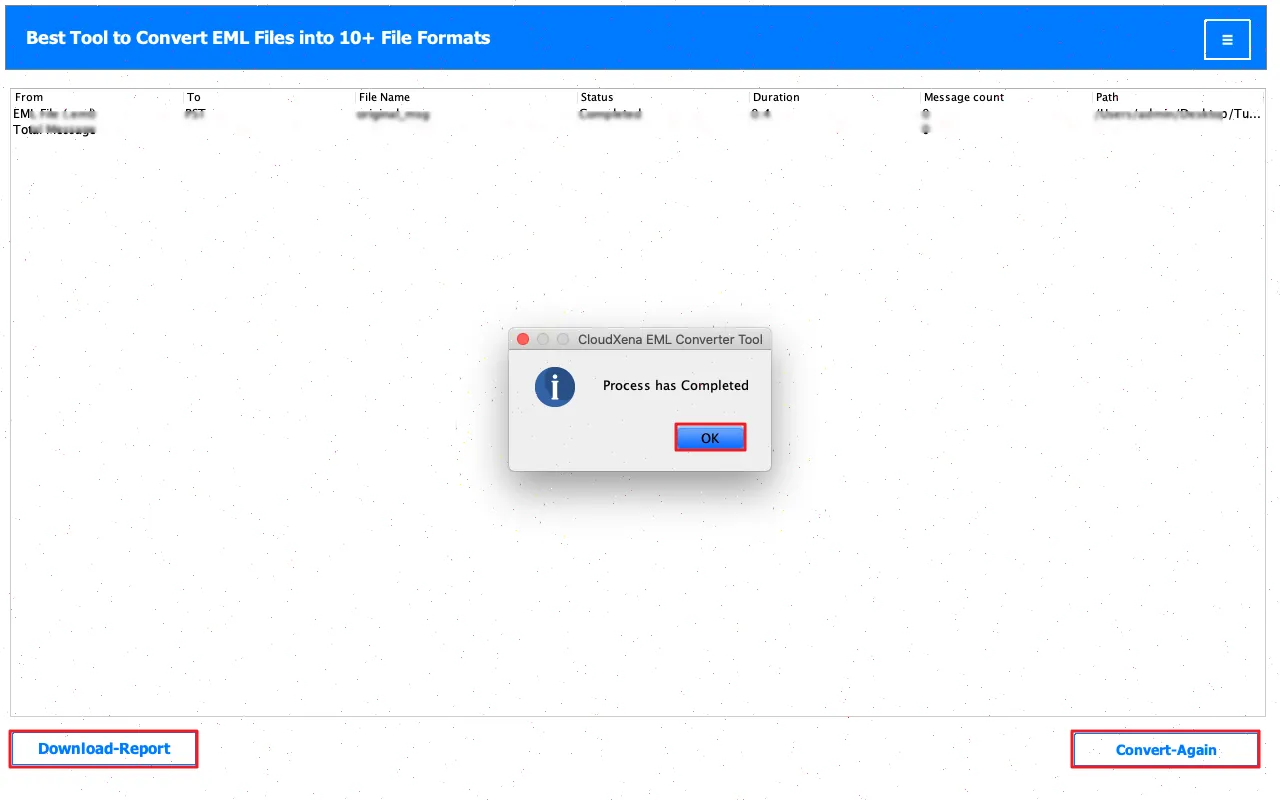The width and height of the screenshot is (1280, 800).
Task: Click the dialog's gray minimize button
Action: point(543,339)
